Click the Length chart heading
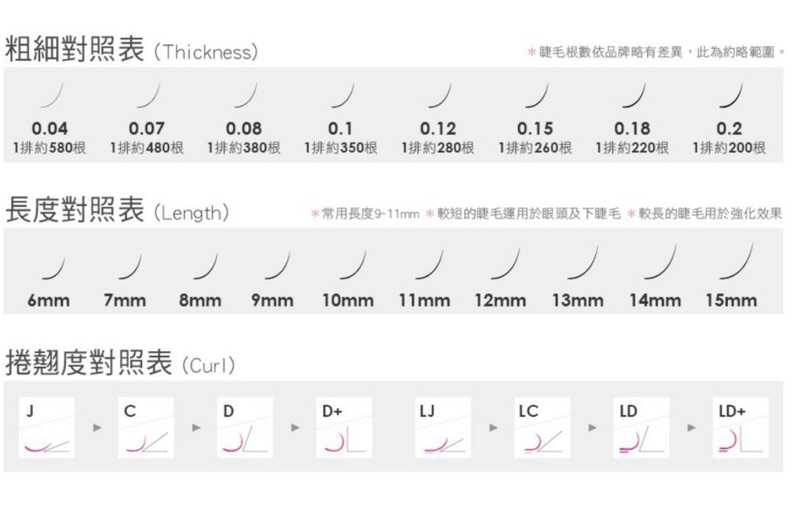793x511 pixels. tap(118, 213)
